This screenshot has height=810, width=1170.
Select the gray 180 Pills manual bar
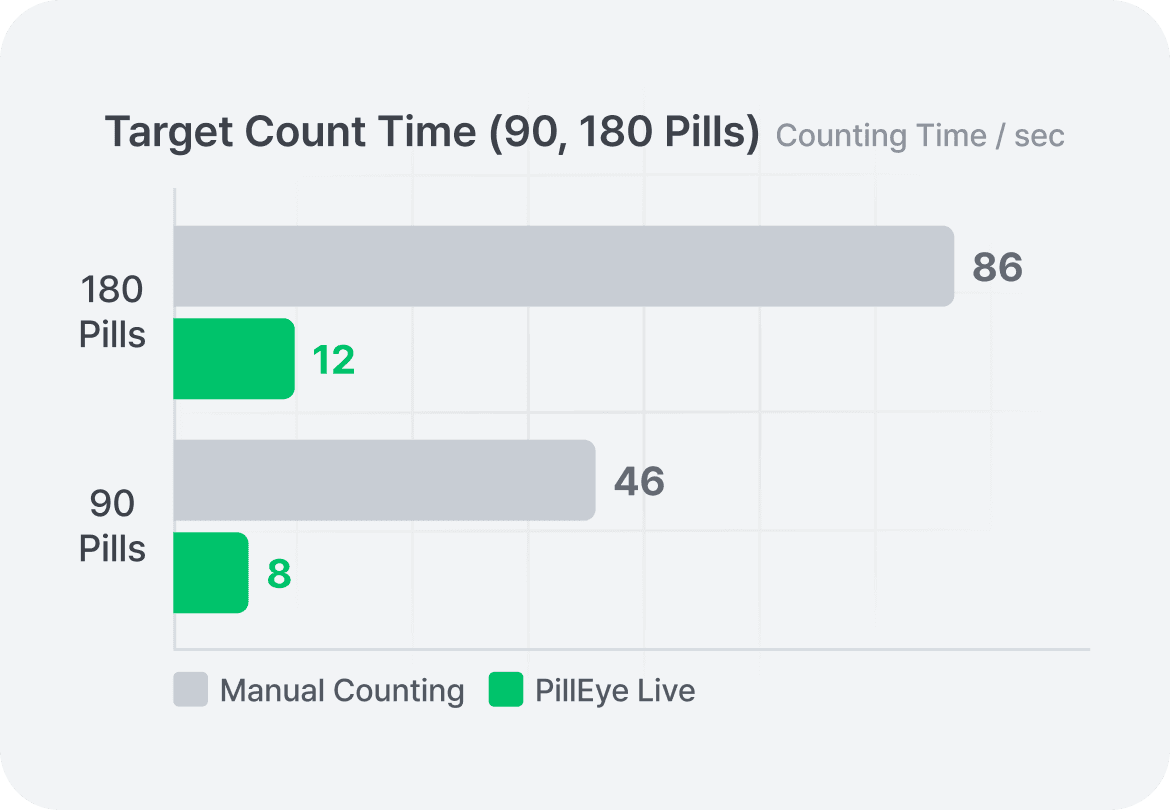point(563,266)
